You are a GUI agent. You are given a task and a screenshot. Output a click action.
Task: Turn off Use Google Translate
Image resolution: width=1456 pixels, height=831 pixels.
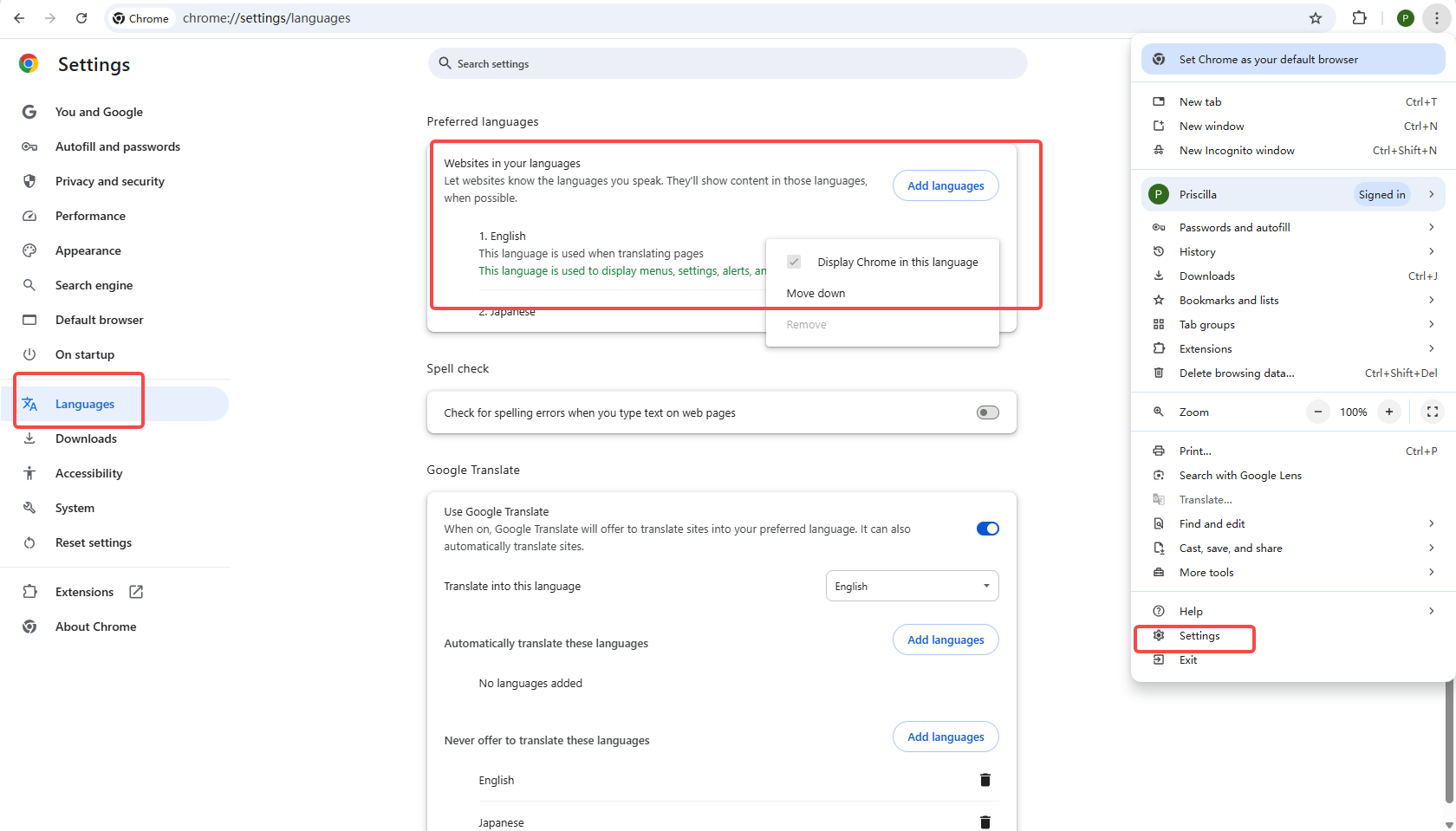coord(987,528)
